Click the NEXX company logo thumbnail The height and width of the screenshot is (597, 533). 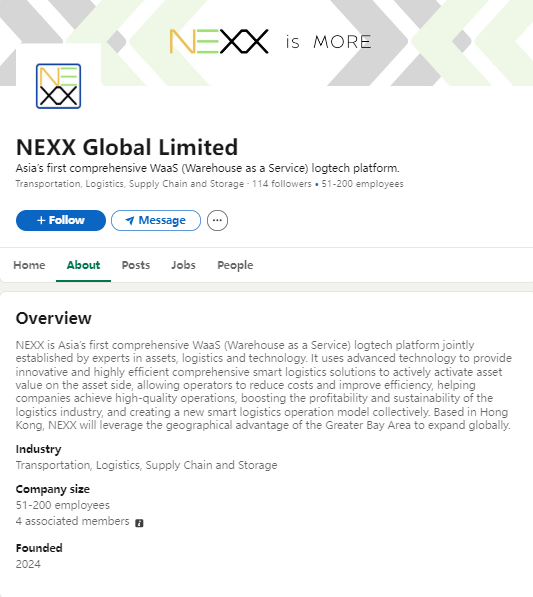tap(58, 86)
